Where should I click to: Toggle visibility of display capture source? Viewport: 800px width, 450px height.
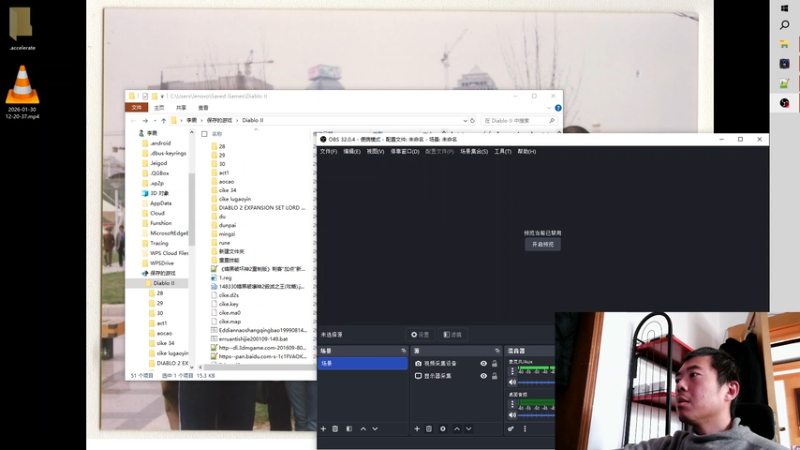[483, 376]
